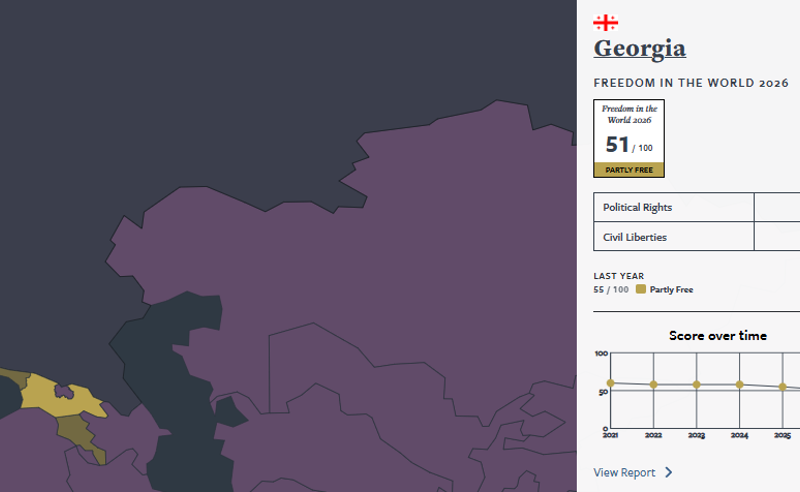Click the Partly Free color swatch
The width and height of the screenshot is (800, 492).
point(641,290)
